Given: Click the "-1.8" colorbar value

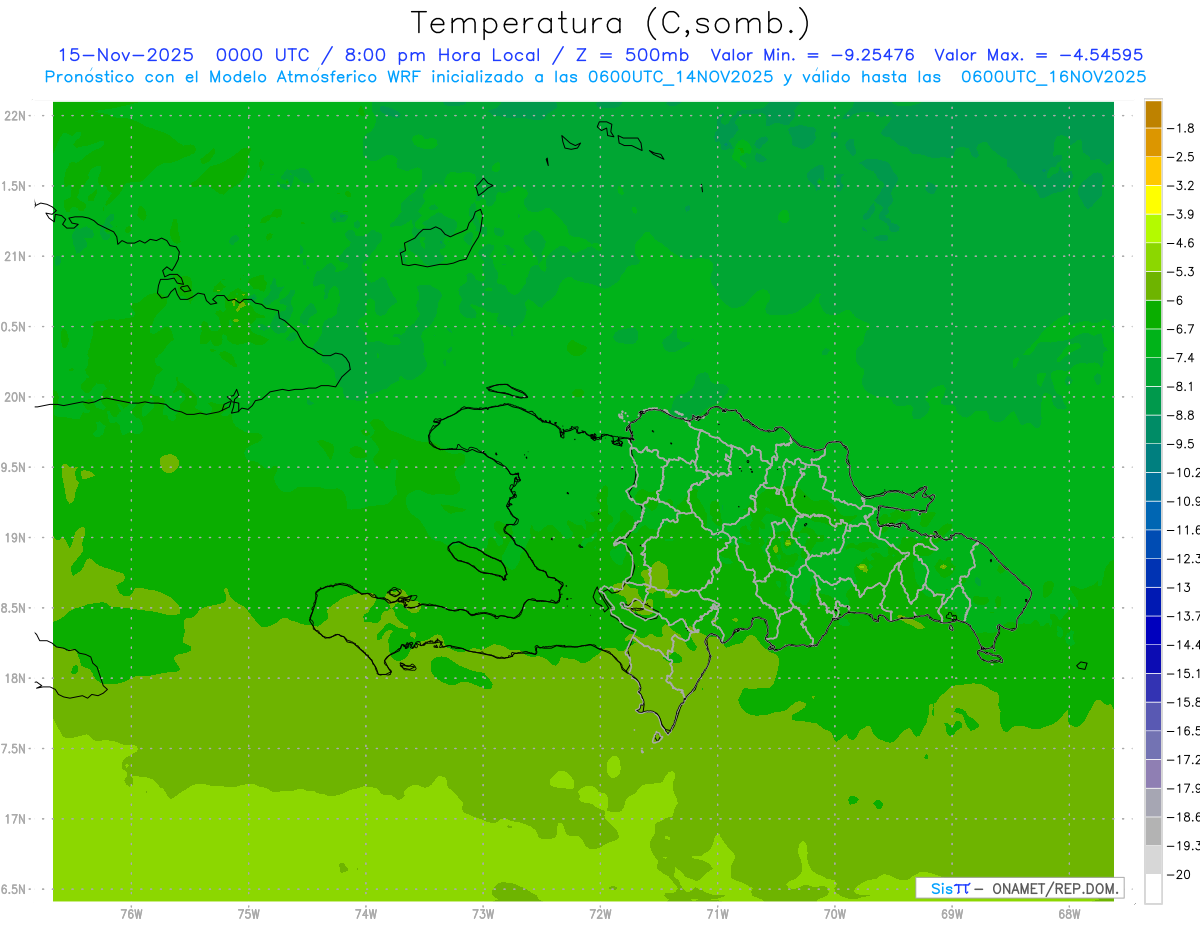Looking at the screenshot, I should point(1183,128).
